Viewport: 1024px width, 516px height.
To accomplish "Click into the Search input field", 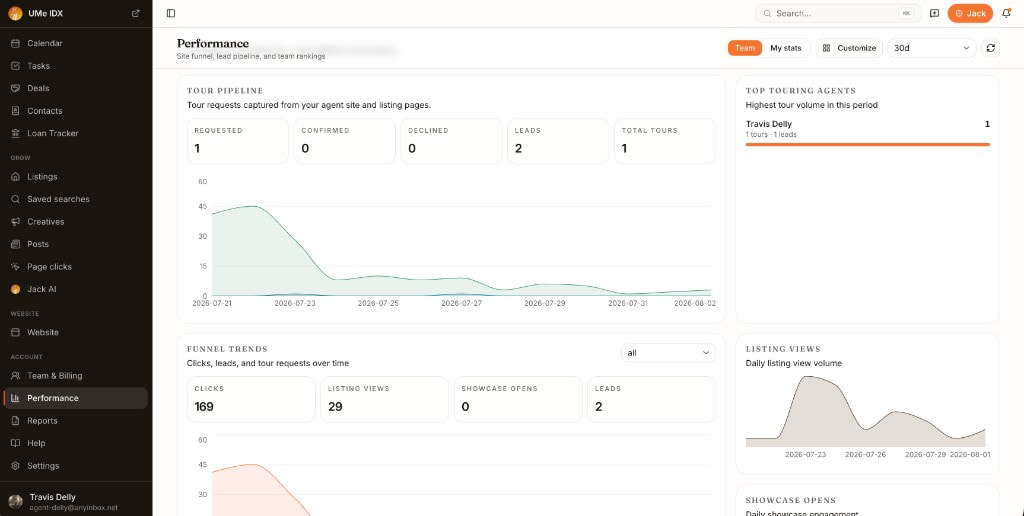I will [x=838, y=13].
